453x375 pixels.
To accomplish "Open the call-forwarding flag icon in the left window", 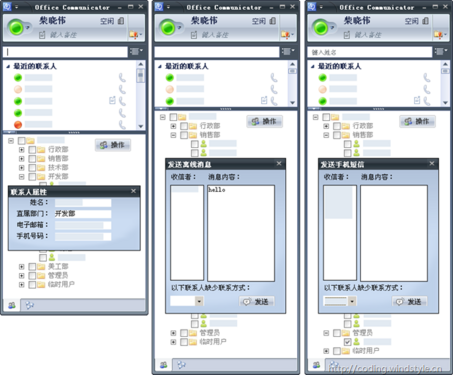I will 135,34.
